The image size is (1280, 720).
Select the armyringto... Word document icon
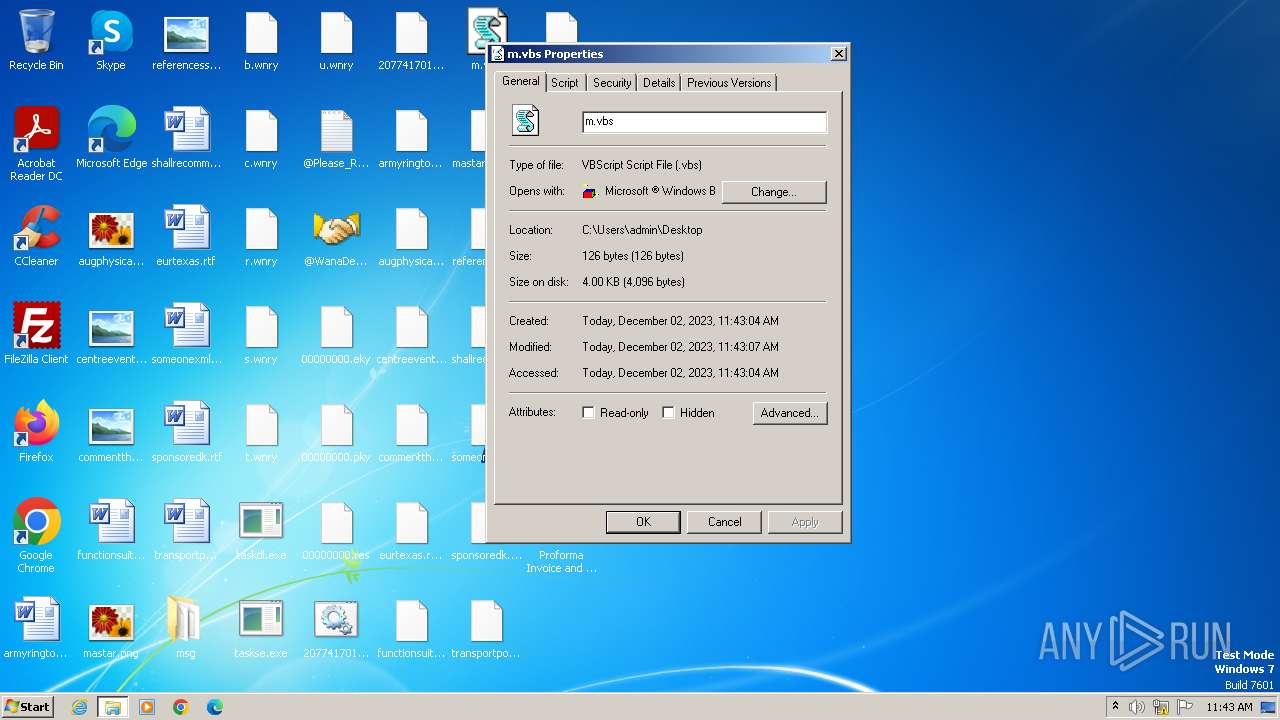pos(36,628)
